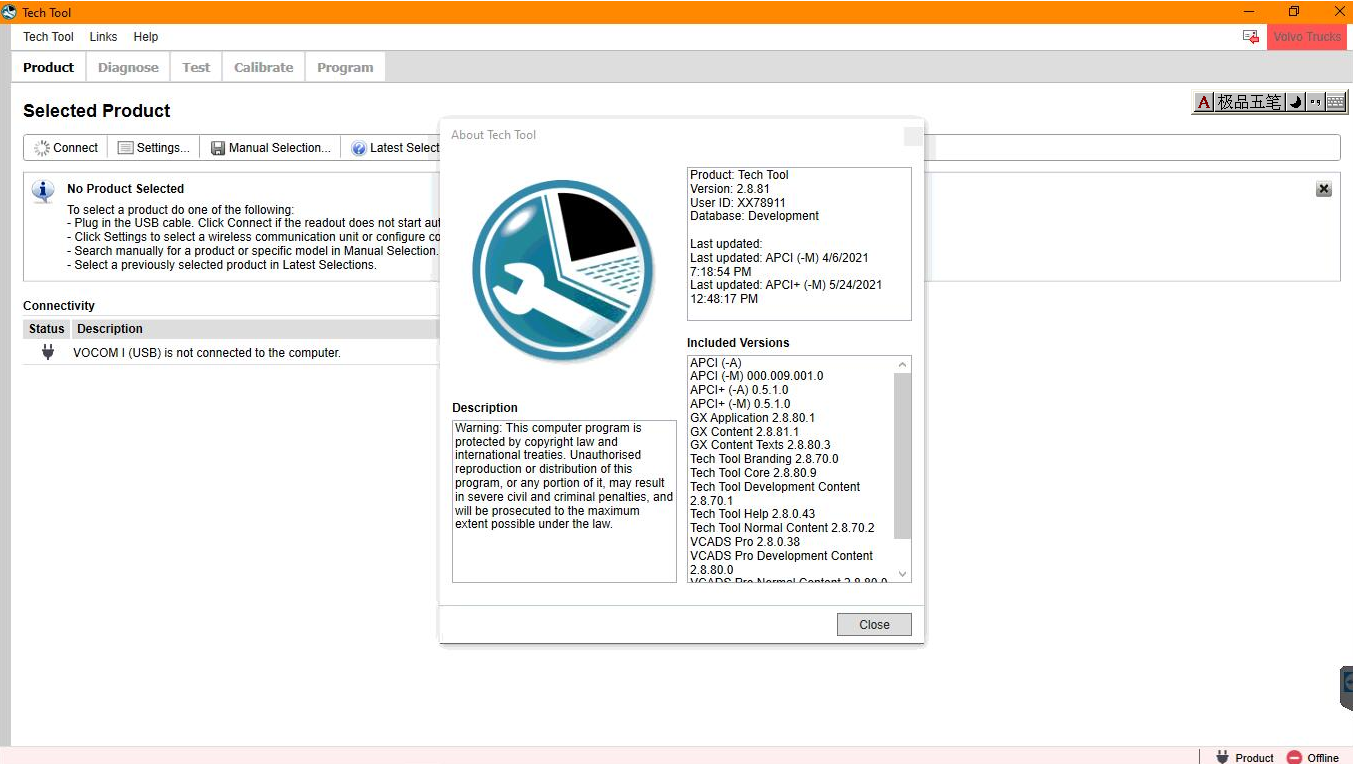Image resolution: width=1353 pixels, height=764 pixels.
Task: Click the info icon beside No Product Selected
Action: click(42, 191)
